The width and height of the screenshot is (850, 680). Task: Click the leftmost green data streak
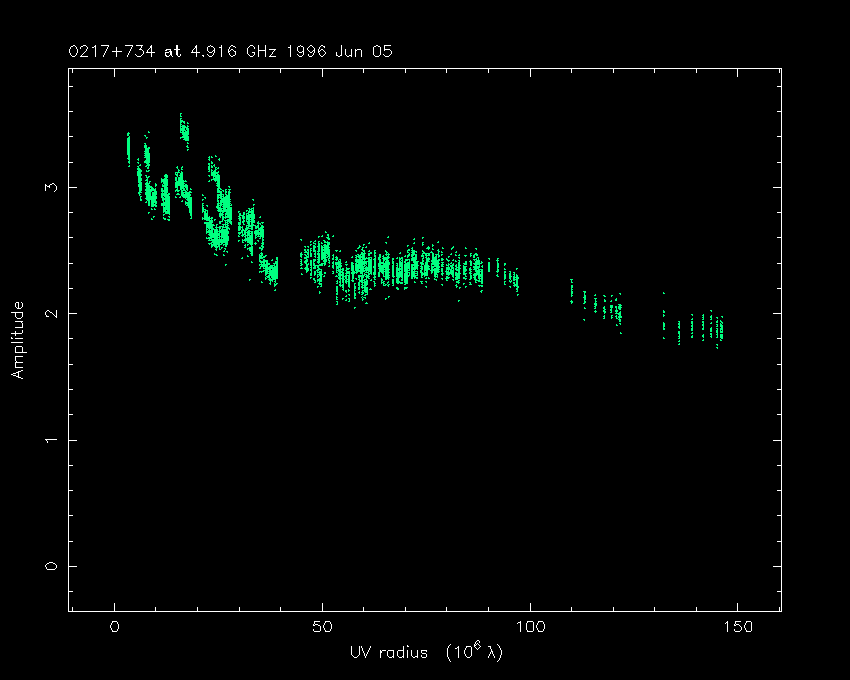[x=128, y=147]
